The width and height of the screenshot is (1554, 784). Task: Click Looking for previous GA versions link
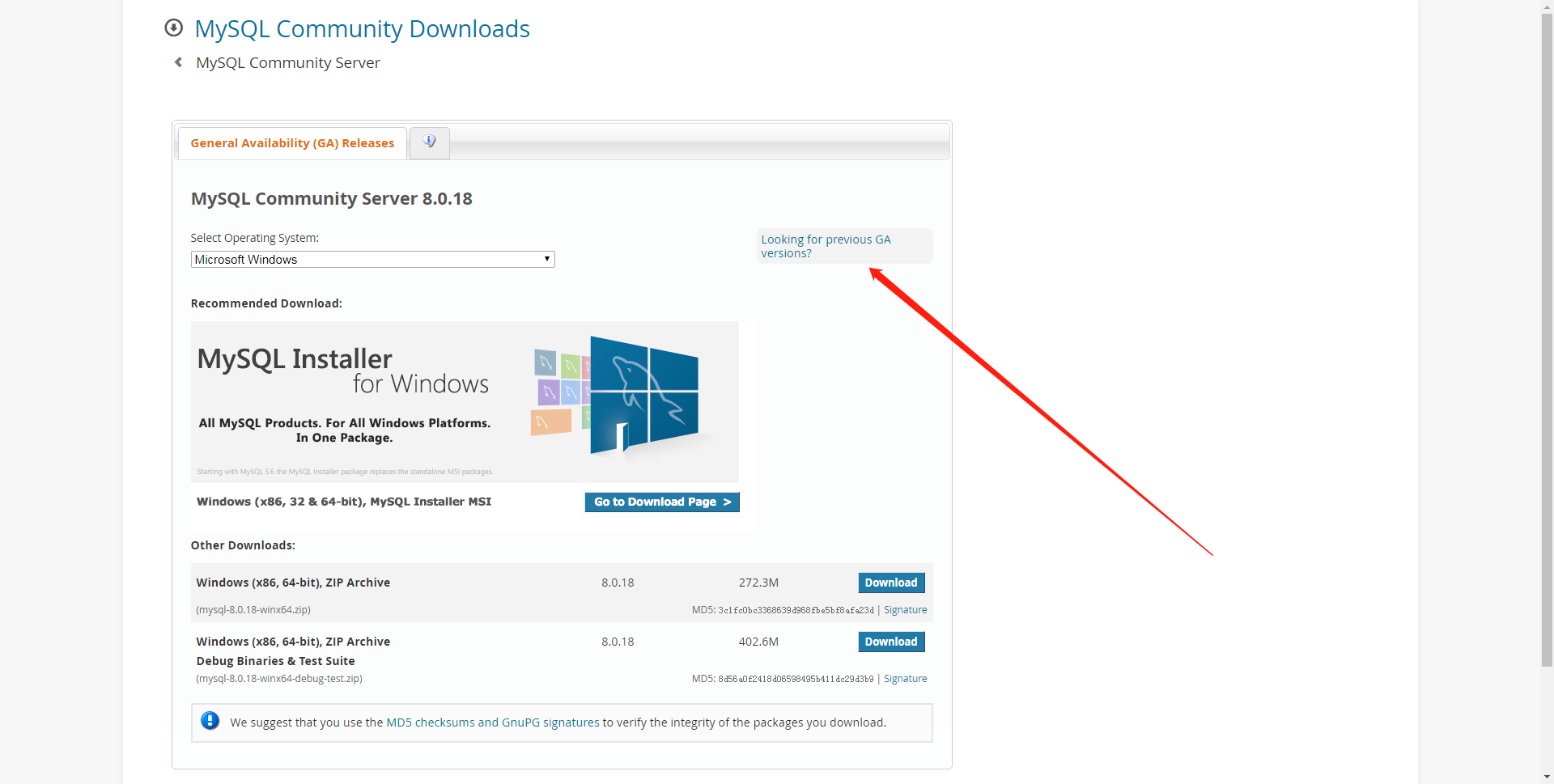click(826, 246)
